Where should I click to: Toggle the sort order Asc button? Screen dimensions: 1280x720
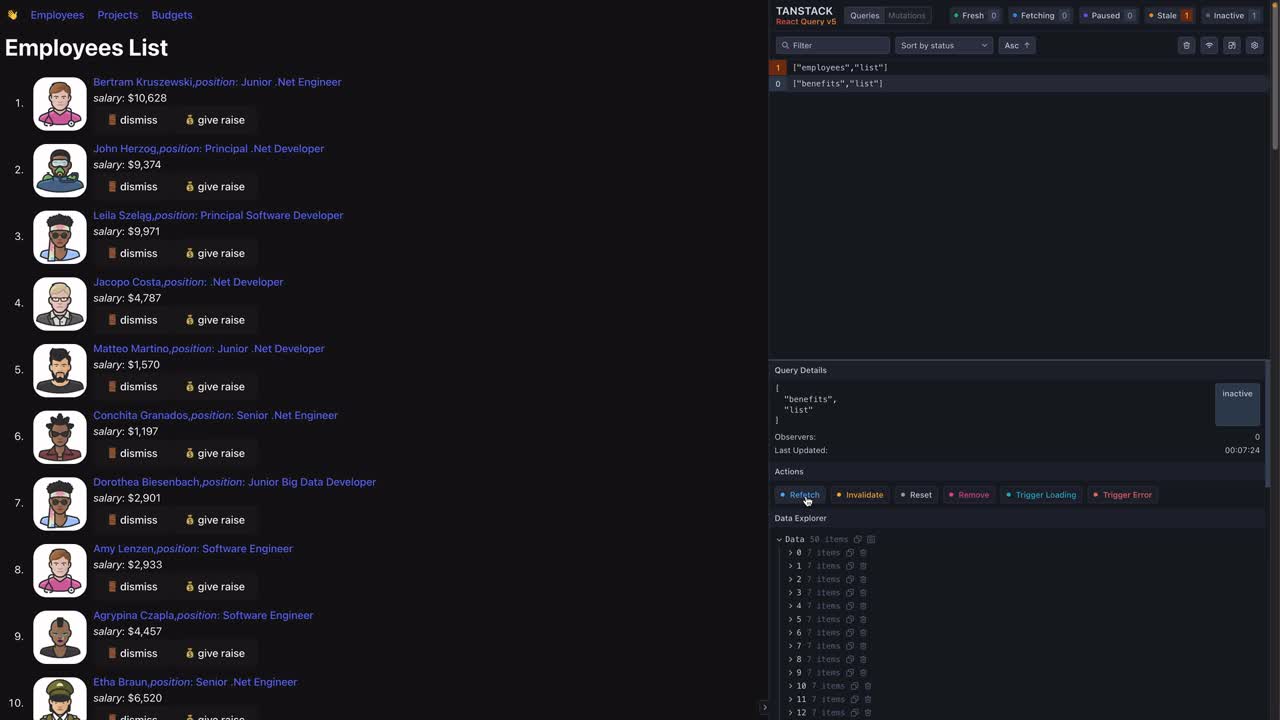1016,45
